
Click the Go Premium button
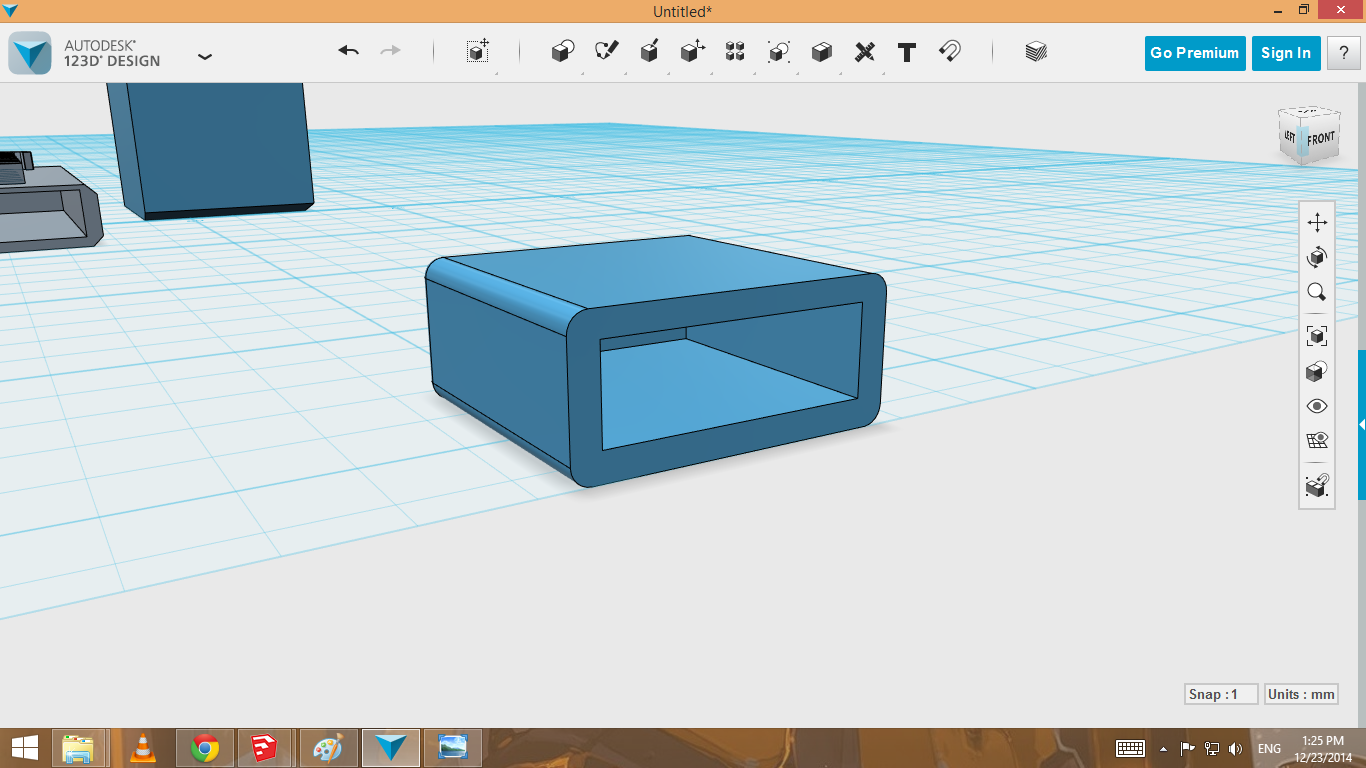(x=1194, y=53)
